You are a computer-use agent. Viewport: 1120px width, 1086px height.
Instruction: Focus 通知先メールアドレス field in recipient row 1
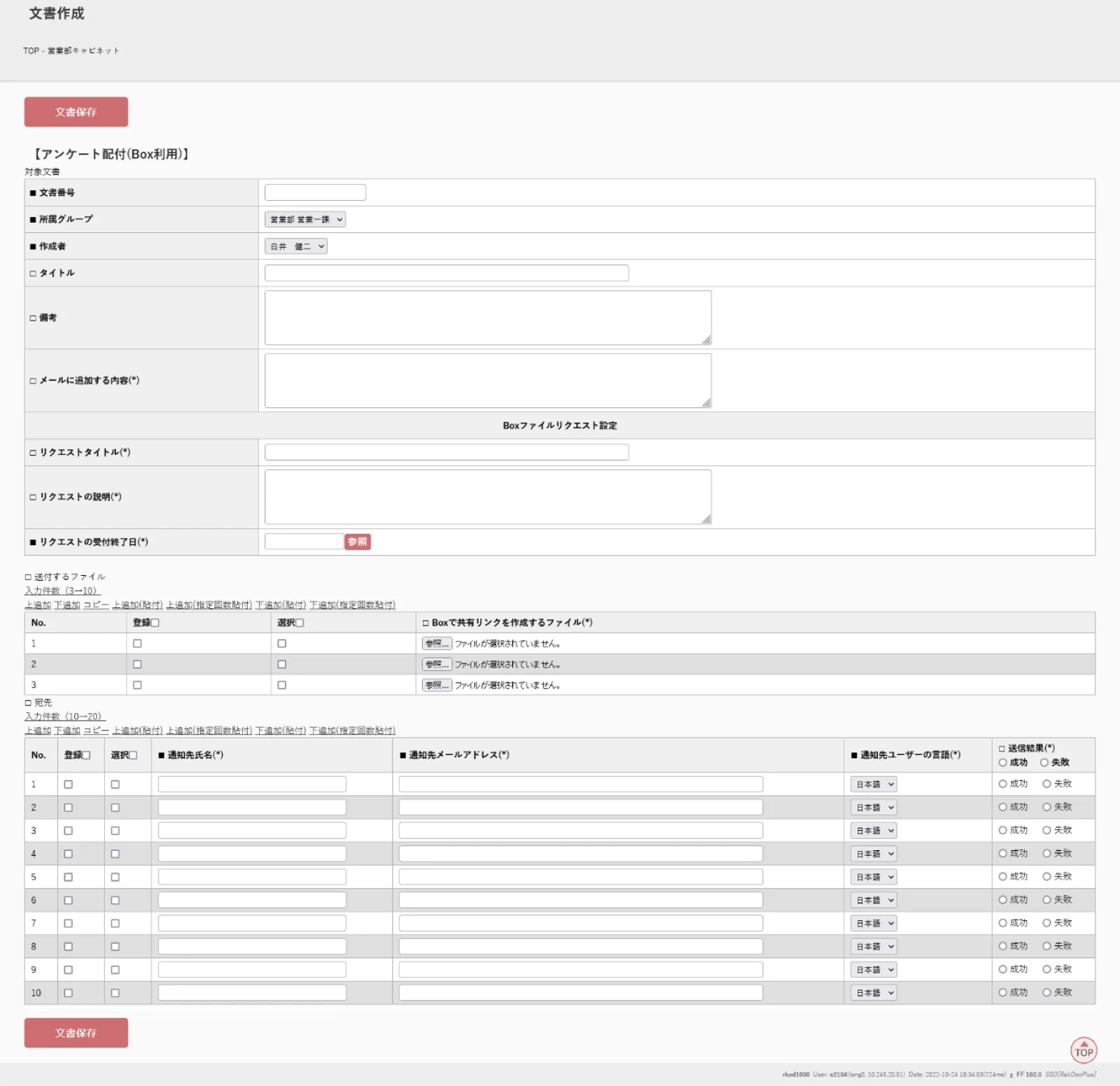point(580,784)
